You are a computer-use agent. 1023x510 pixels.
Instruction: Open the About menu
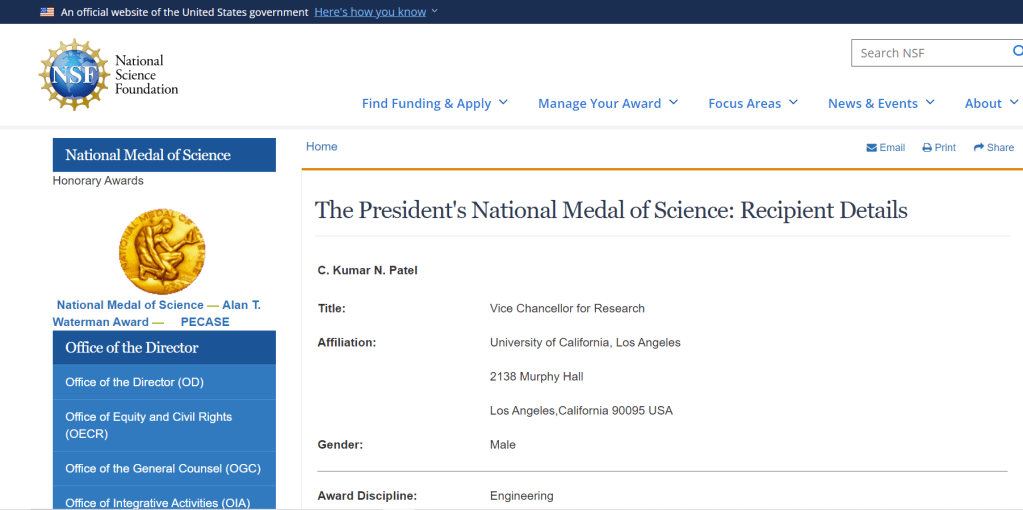(x=991, y=103)
